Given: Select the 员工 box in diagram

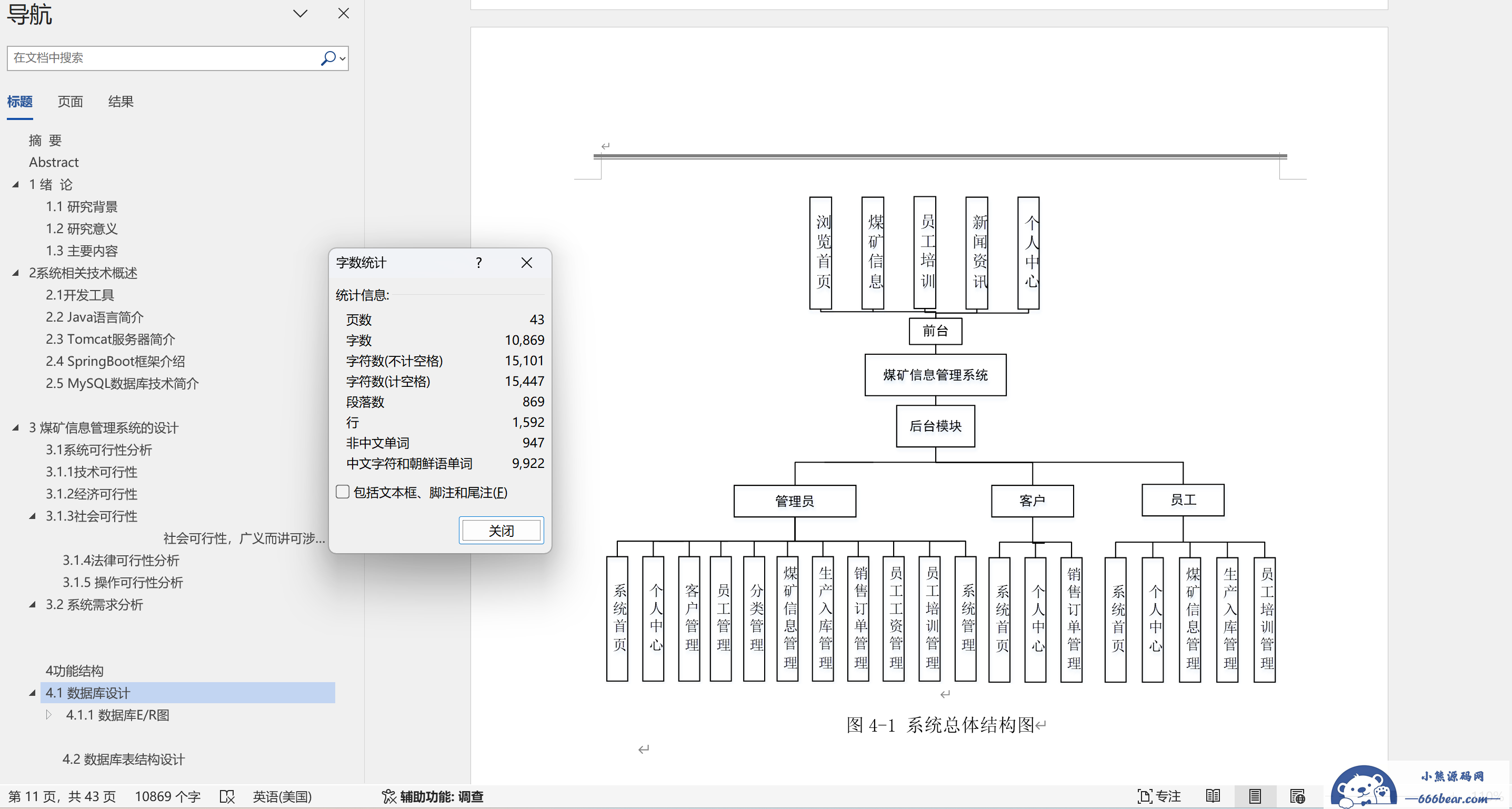Looking at the screenshot, I should pyautogui.click(x=1183, y=500).
